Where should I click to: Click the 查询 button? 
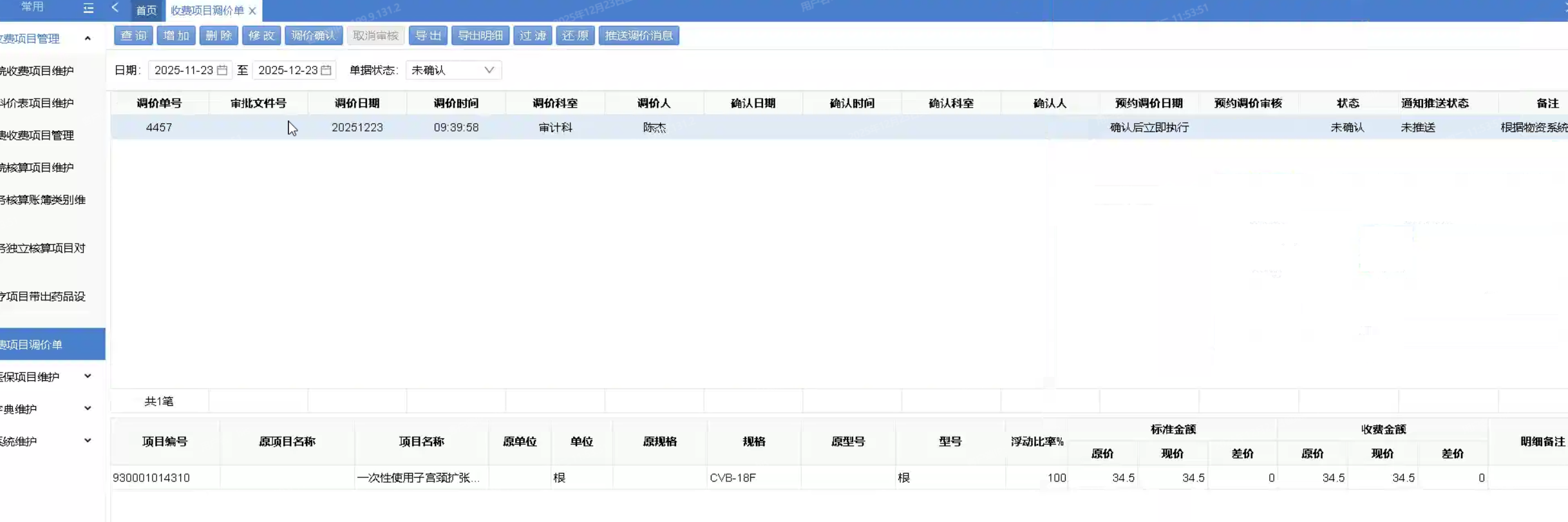[x=133, y=35]
